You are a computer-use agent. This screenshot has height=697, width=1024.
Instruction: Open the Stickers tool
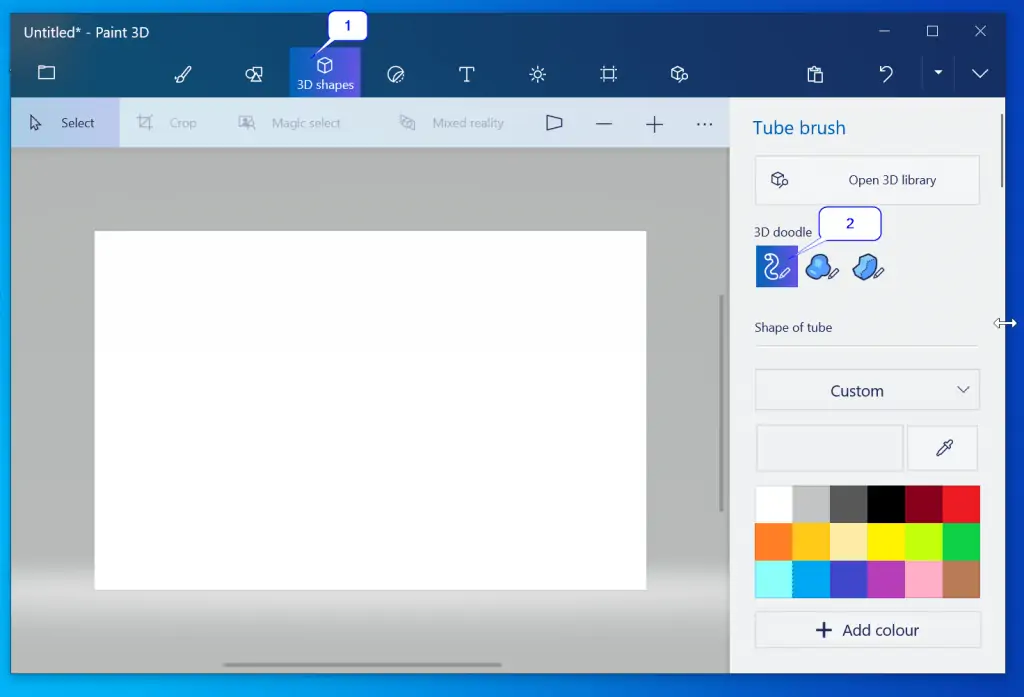pos(396,74)
